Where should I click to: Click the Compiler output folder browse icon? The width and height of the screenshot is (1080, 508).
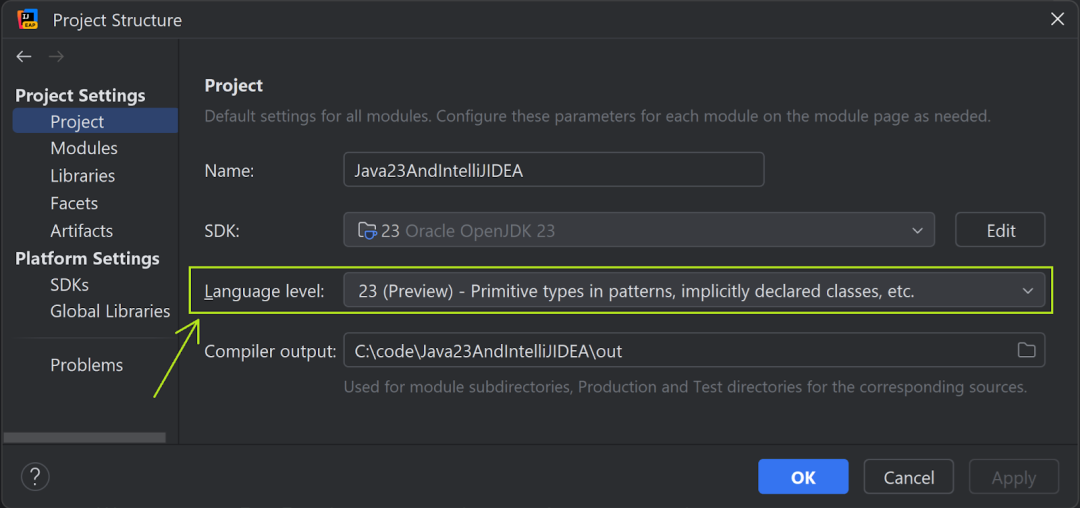[x=1026, y=350]
